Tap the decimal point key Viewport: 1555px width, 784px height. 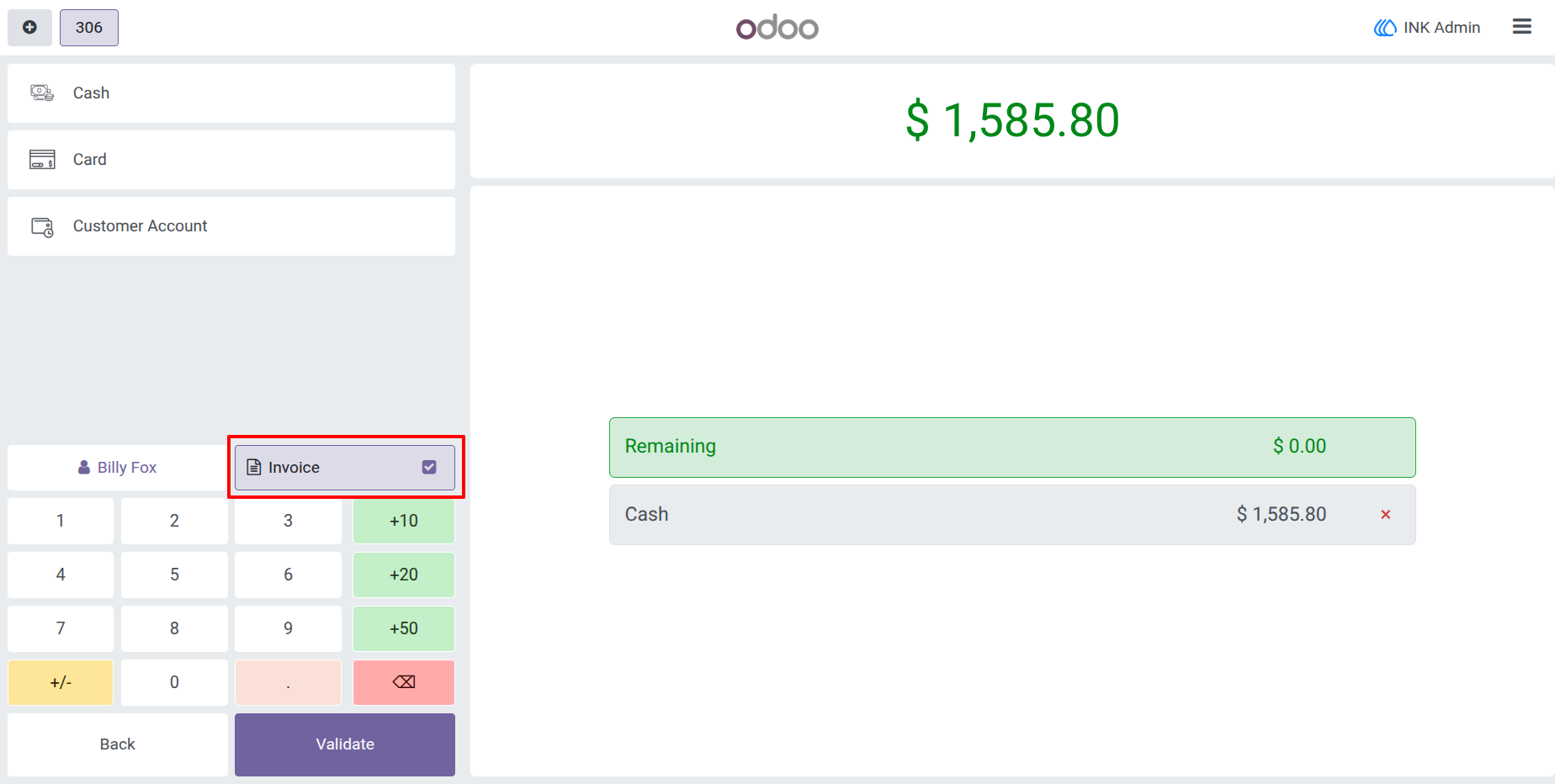[288, 682]
